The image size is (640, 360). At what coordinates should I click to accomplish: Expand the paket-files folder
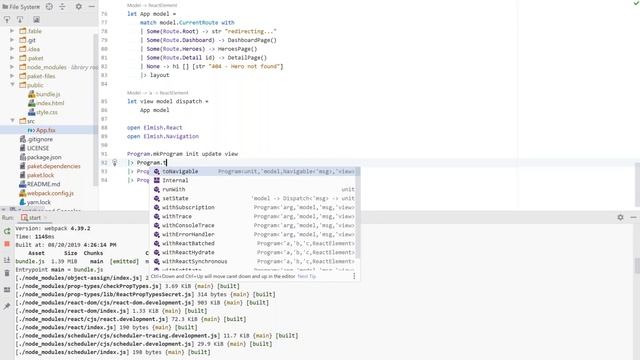click(x=12, y=76)
